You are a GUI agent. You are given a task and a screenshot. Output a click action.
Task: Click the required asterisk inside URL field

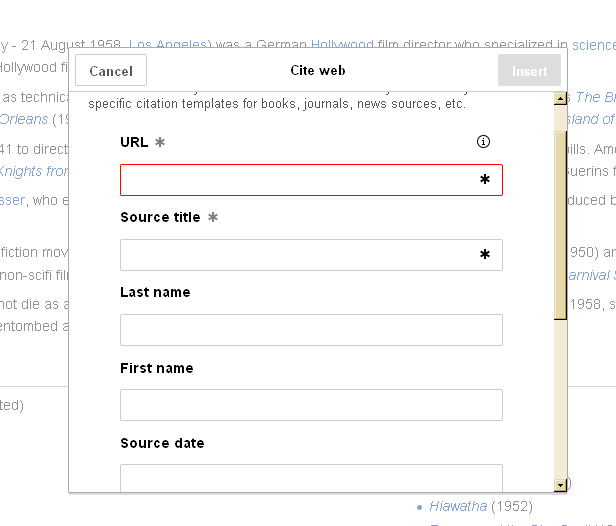(x=485, y=180)
